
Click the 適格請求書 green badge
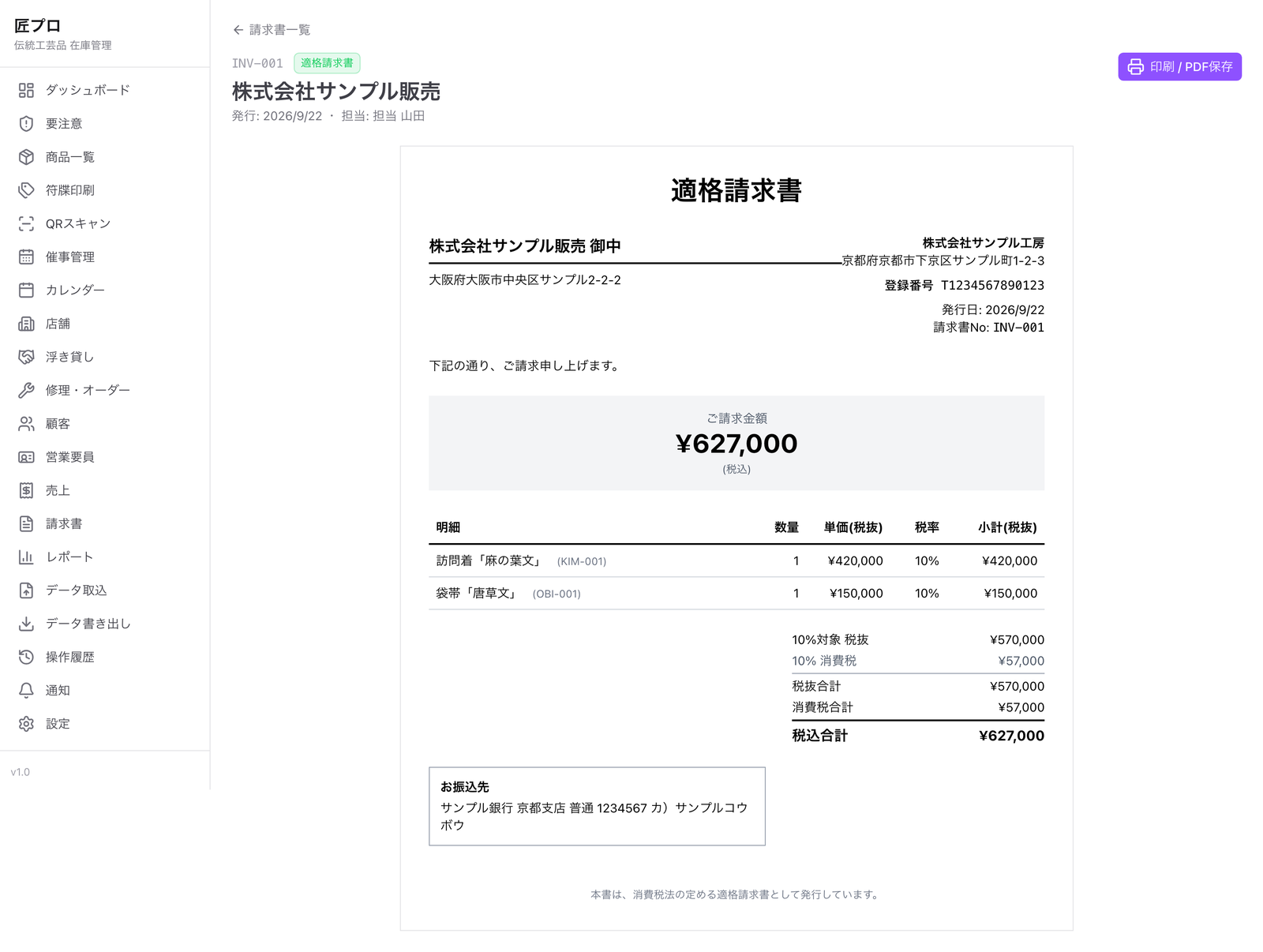(x=327, y=63)
